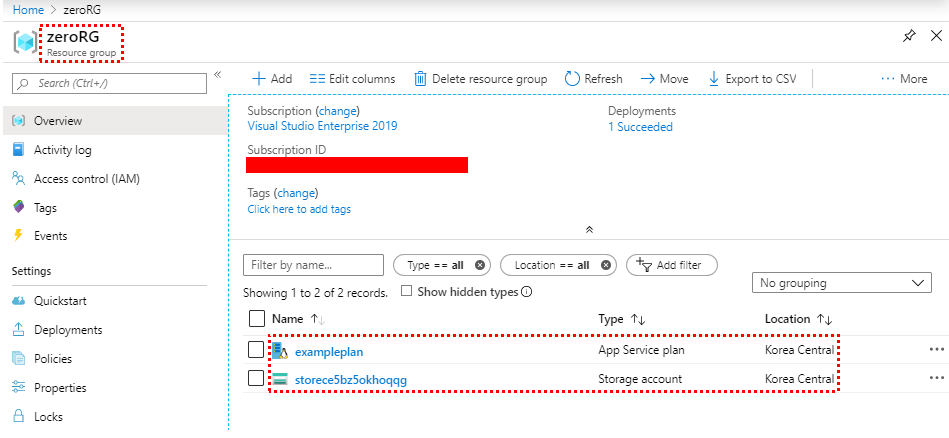The width and height of the screenshot is (949, 438).
Task: Open the Events menu item
Action: (114, 236)
